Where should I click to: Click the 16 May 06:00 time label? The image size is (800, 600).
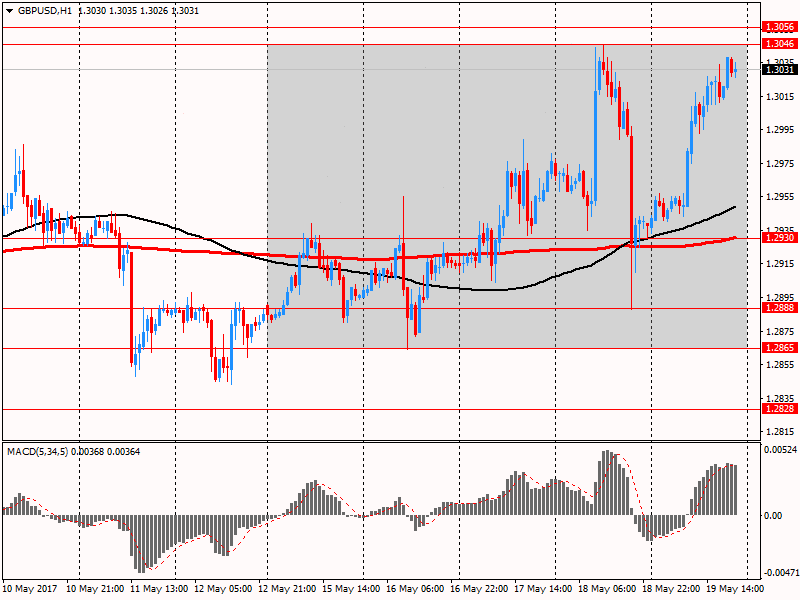tap(415, 589)
